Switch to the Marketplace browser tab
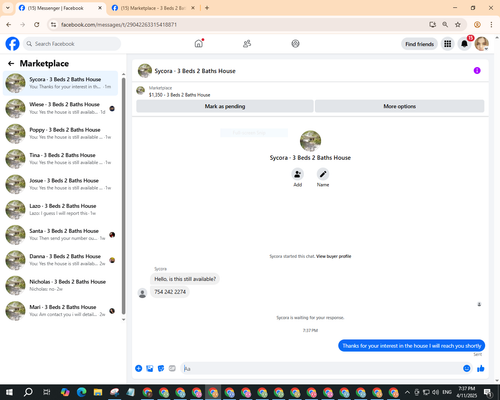This screenshot has width=500, height=400. click(x=153, y=8)
